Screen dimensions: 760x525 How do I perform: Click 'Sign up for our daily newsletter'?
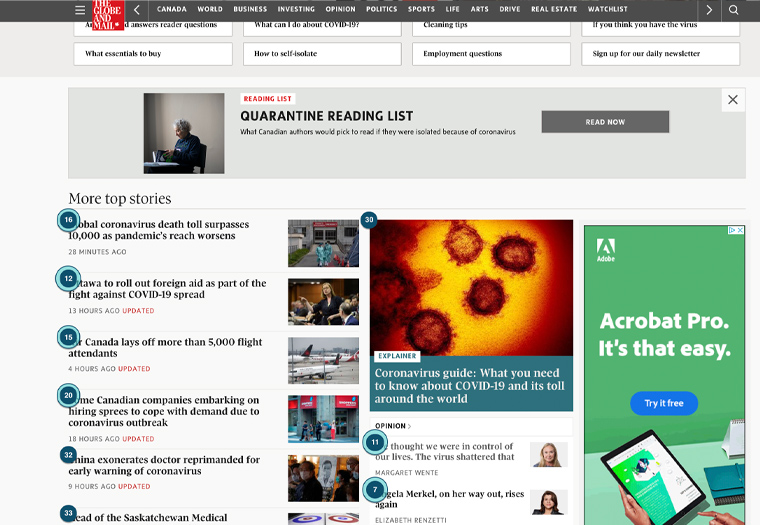click(661, 54)
